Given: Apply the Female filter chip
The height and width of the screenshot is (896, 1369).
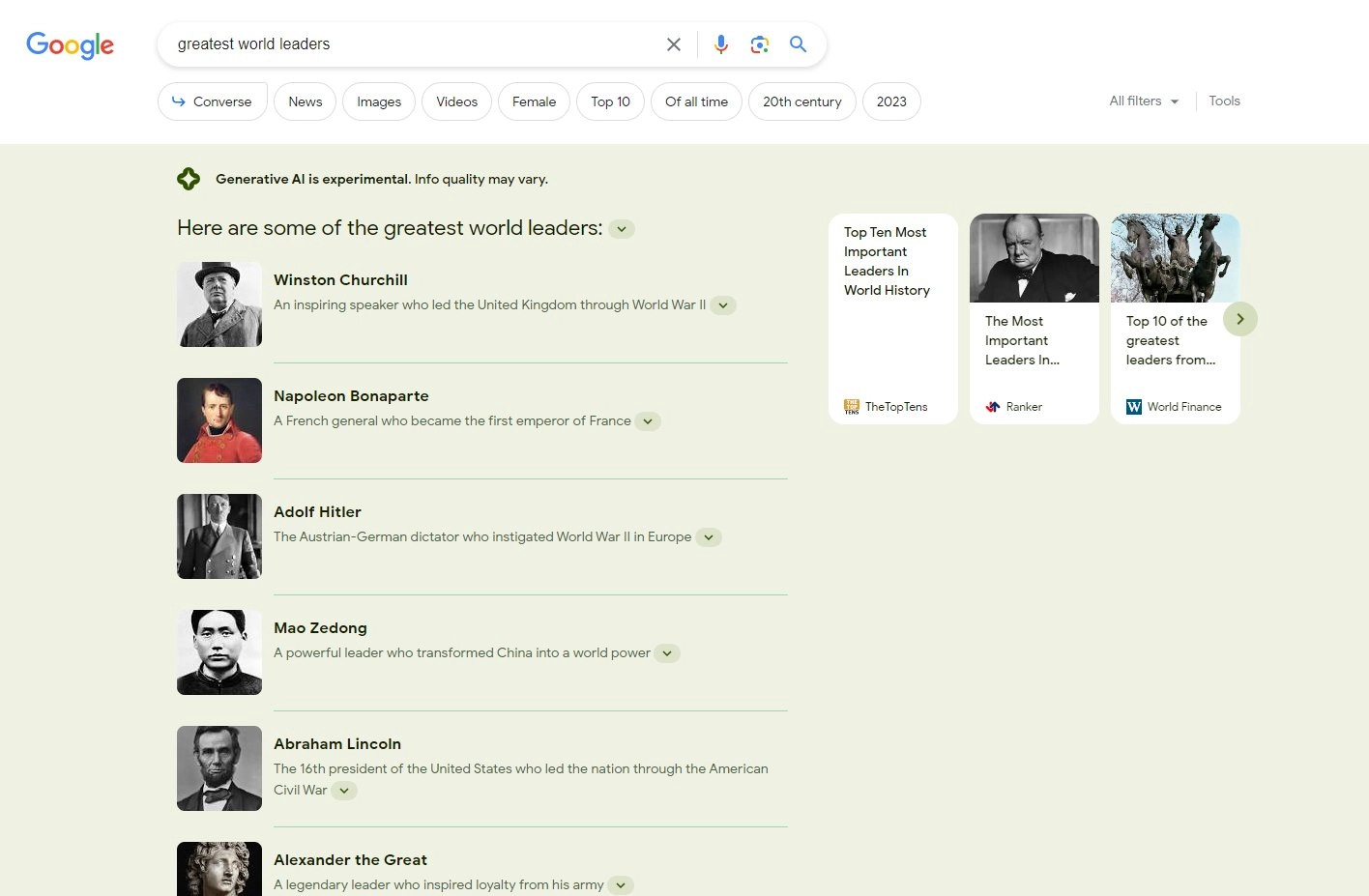Looking at the screenshot, I should tap(534, 101).
